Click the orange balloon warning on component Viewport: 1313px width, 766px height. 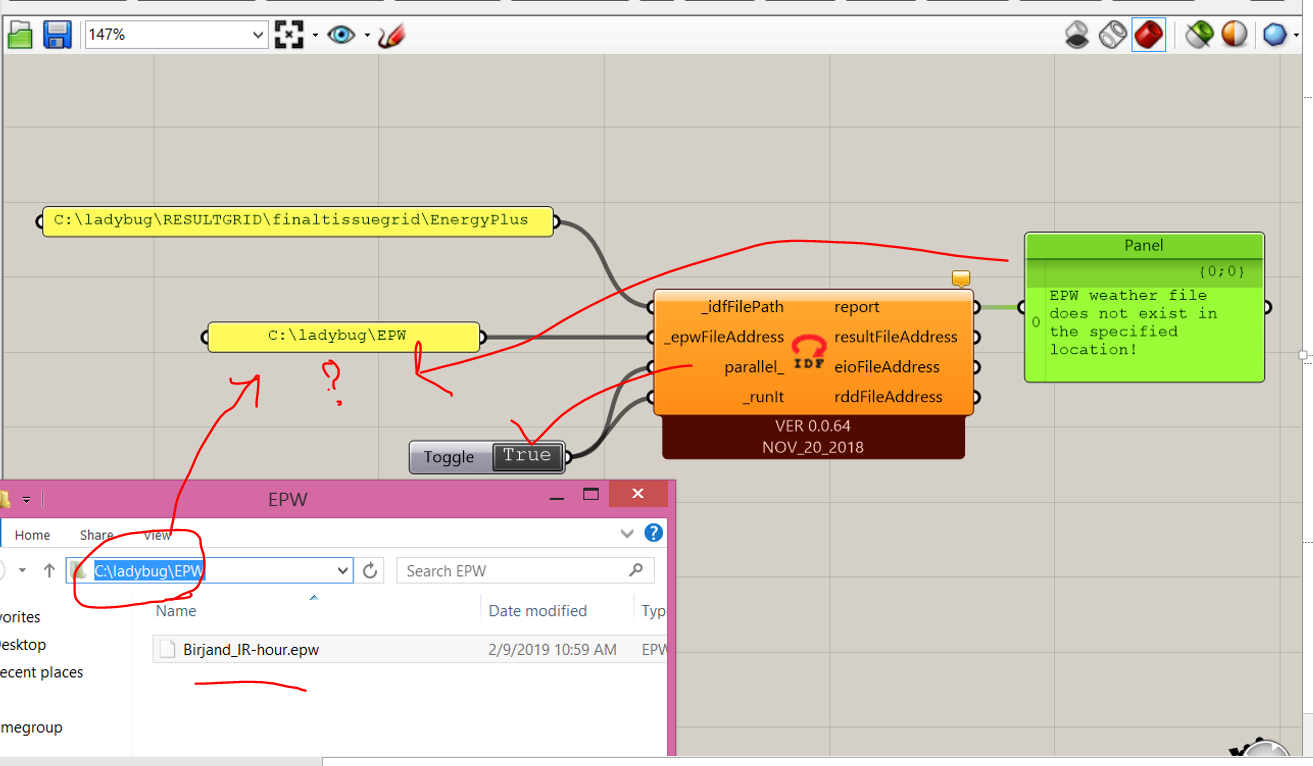pyautogui.click(x=961, y=279)
